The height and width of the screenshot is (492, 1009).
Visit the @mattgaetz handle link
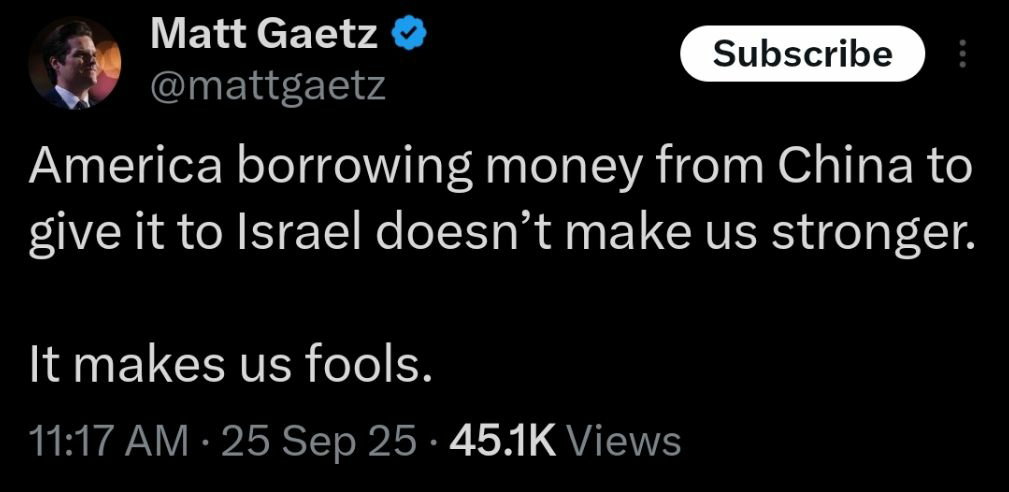click(x=268, y=86)
